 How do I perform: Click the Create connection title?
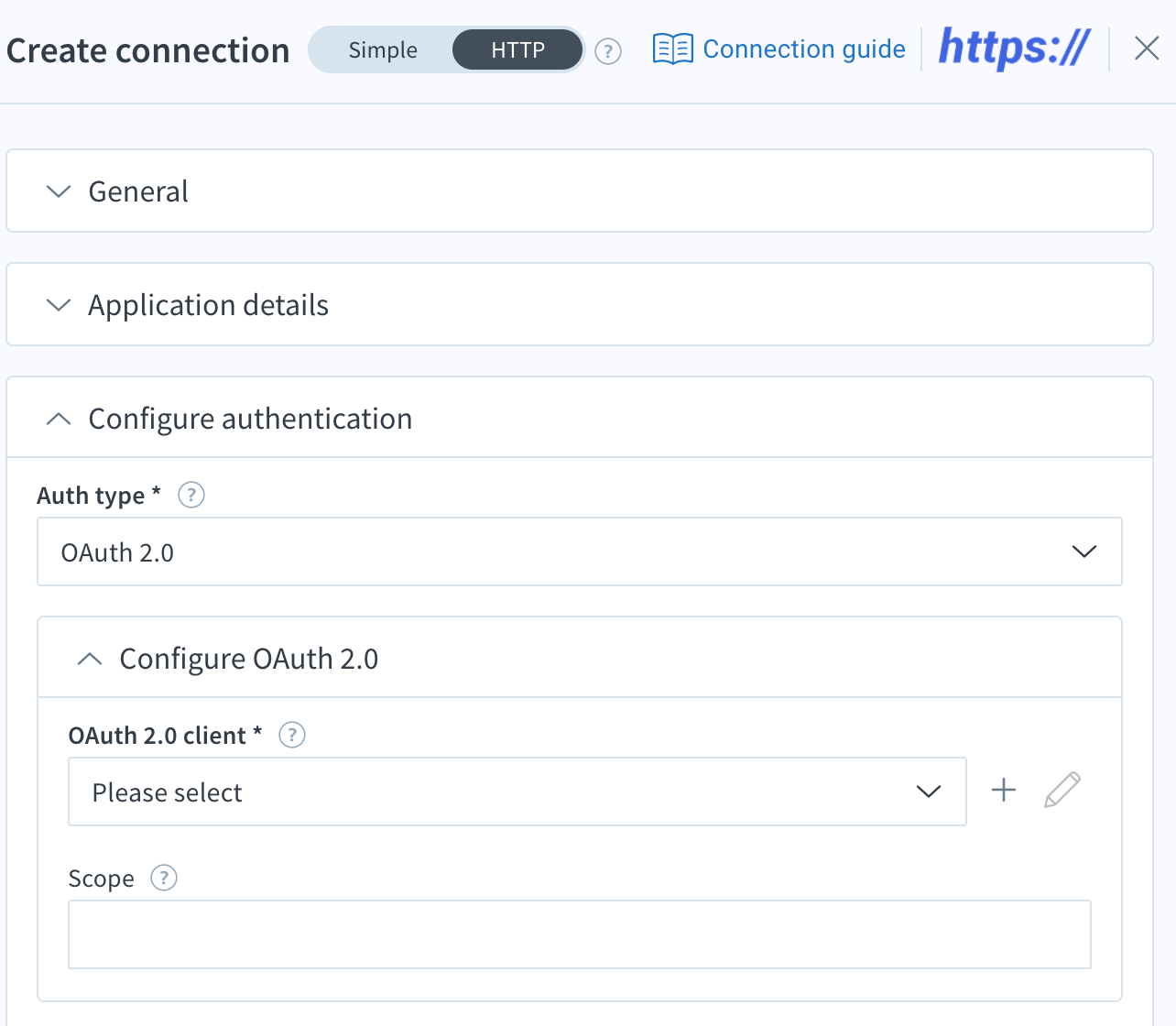tap(148, 50)
